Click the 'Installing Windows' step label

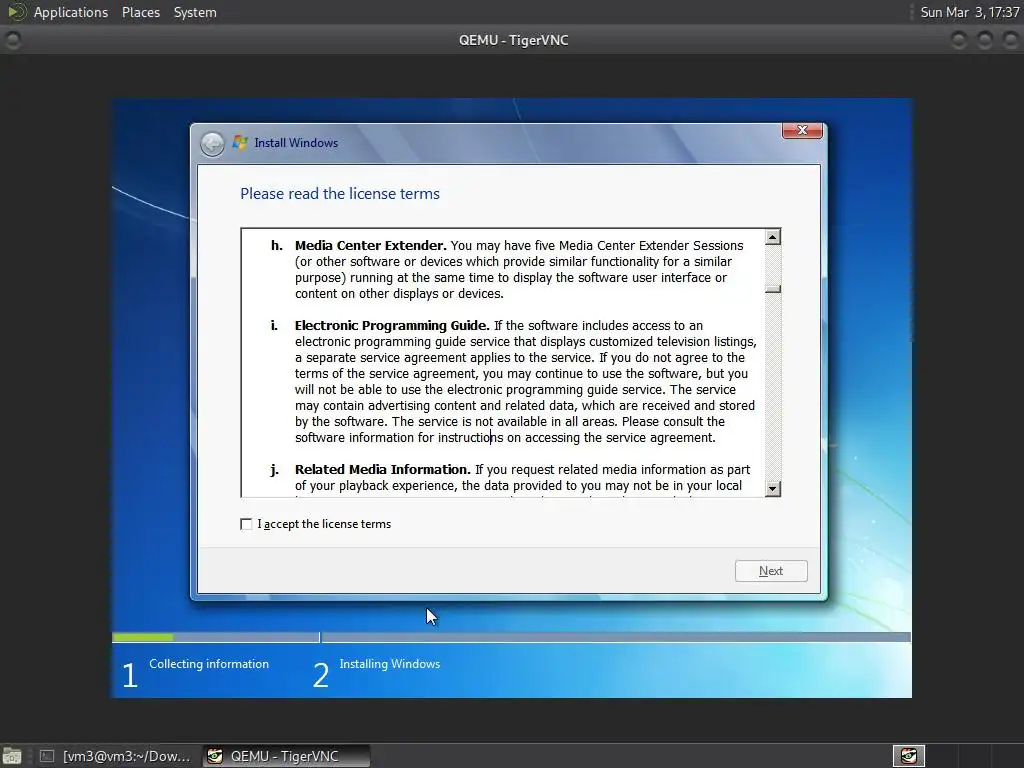(390, 664)
